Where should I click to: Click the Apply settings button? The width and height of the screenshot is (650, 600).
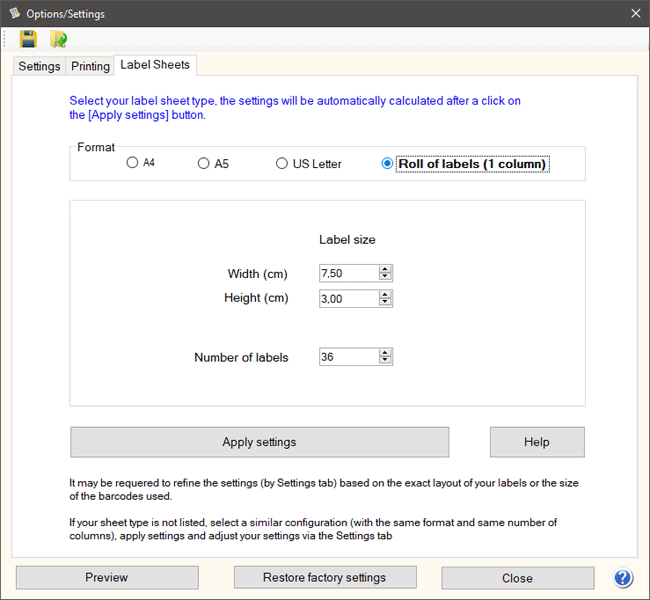[x=260, y=442]
